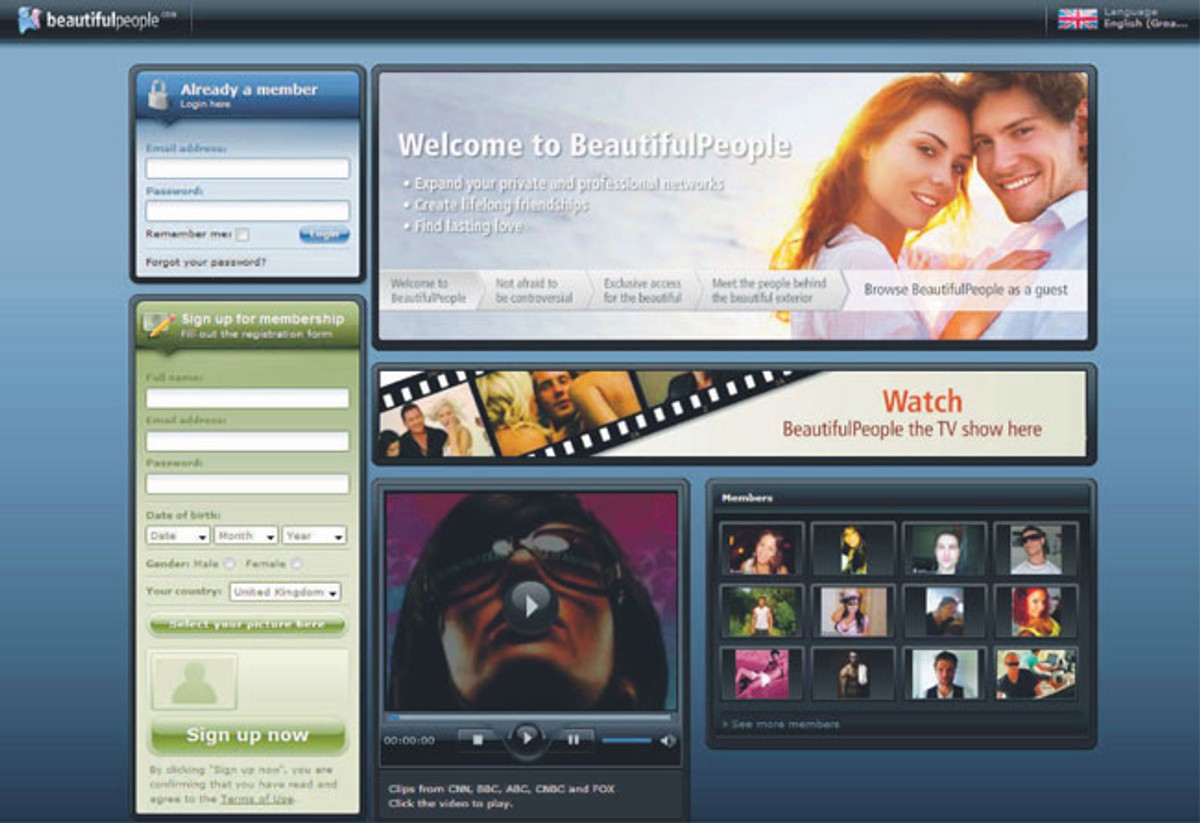Tick the Remember me checkbox
The image size is (1200, 823).
point(242,234)
